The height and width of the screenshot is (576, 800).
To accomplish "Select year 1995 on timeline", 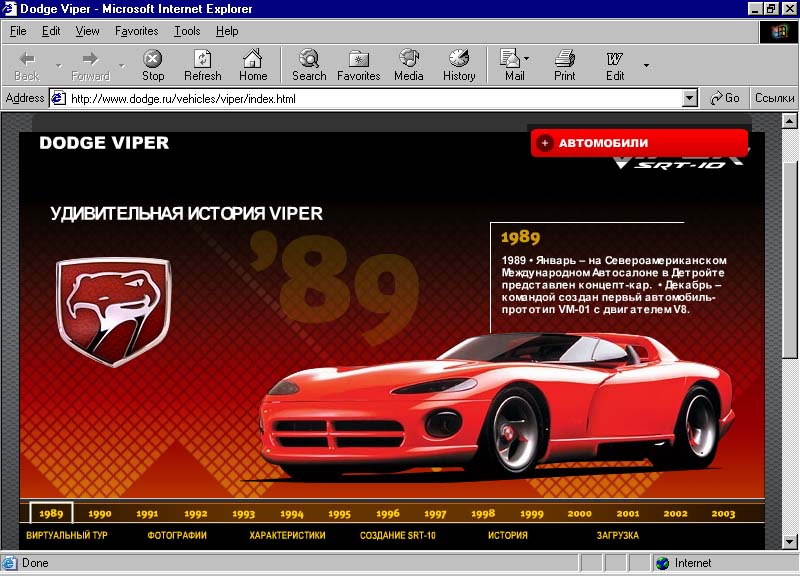I will [339, 513].
